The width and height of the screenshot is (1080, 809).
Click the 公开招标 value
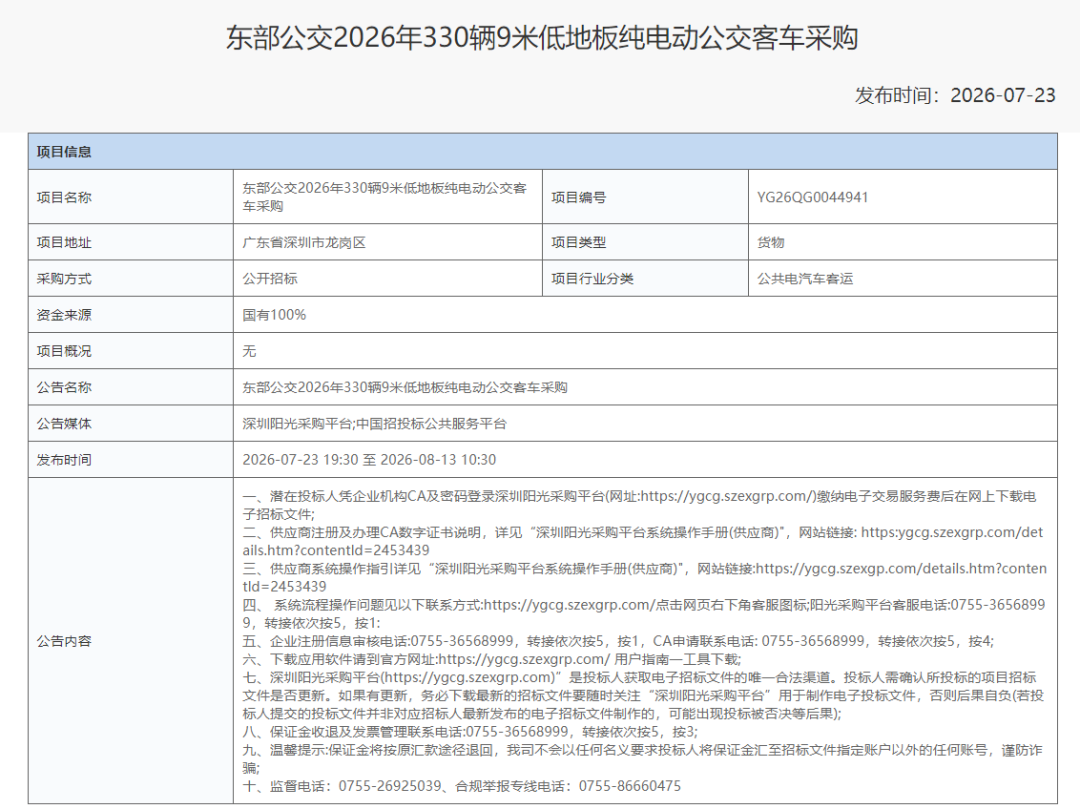[269, 278]
